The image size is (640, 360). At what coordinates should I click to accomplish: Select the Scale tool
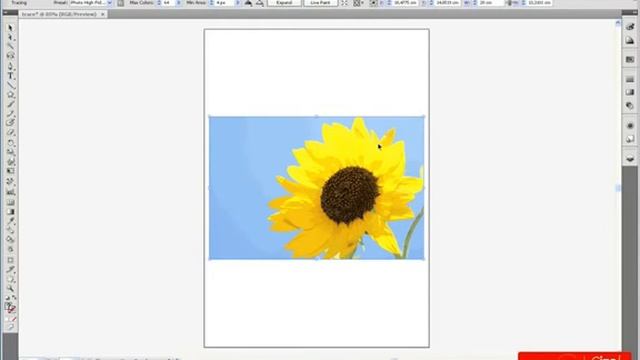pyautogui.click(x=10, y=152)
